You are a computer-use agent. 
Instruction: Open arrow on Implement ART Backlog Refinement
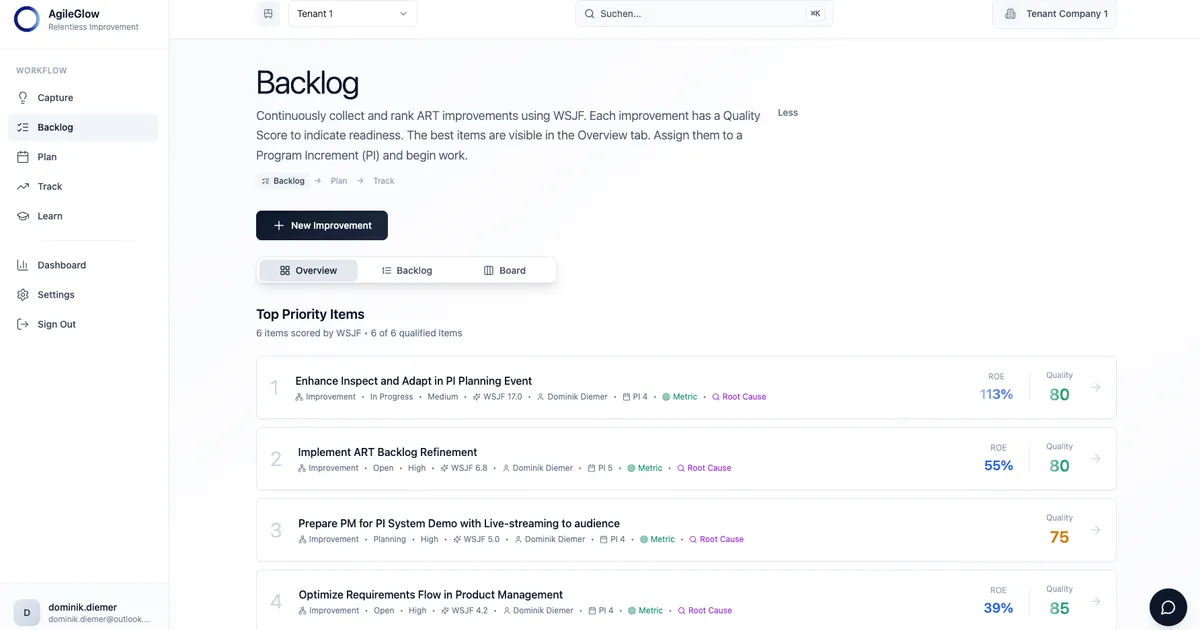tap(1096, 458)
